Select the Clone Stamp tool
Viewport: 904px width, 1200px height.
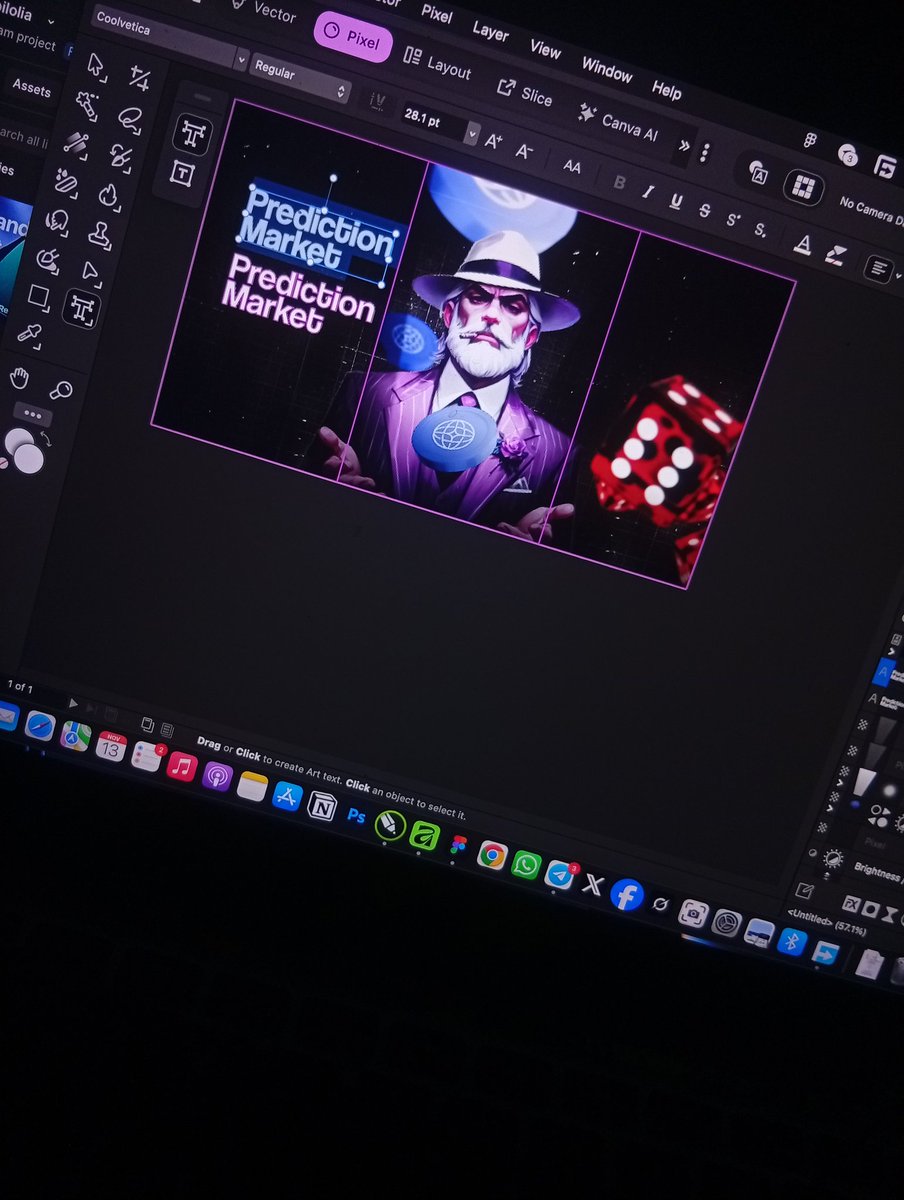click(x=100, y=233)
